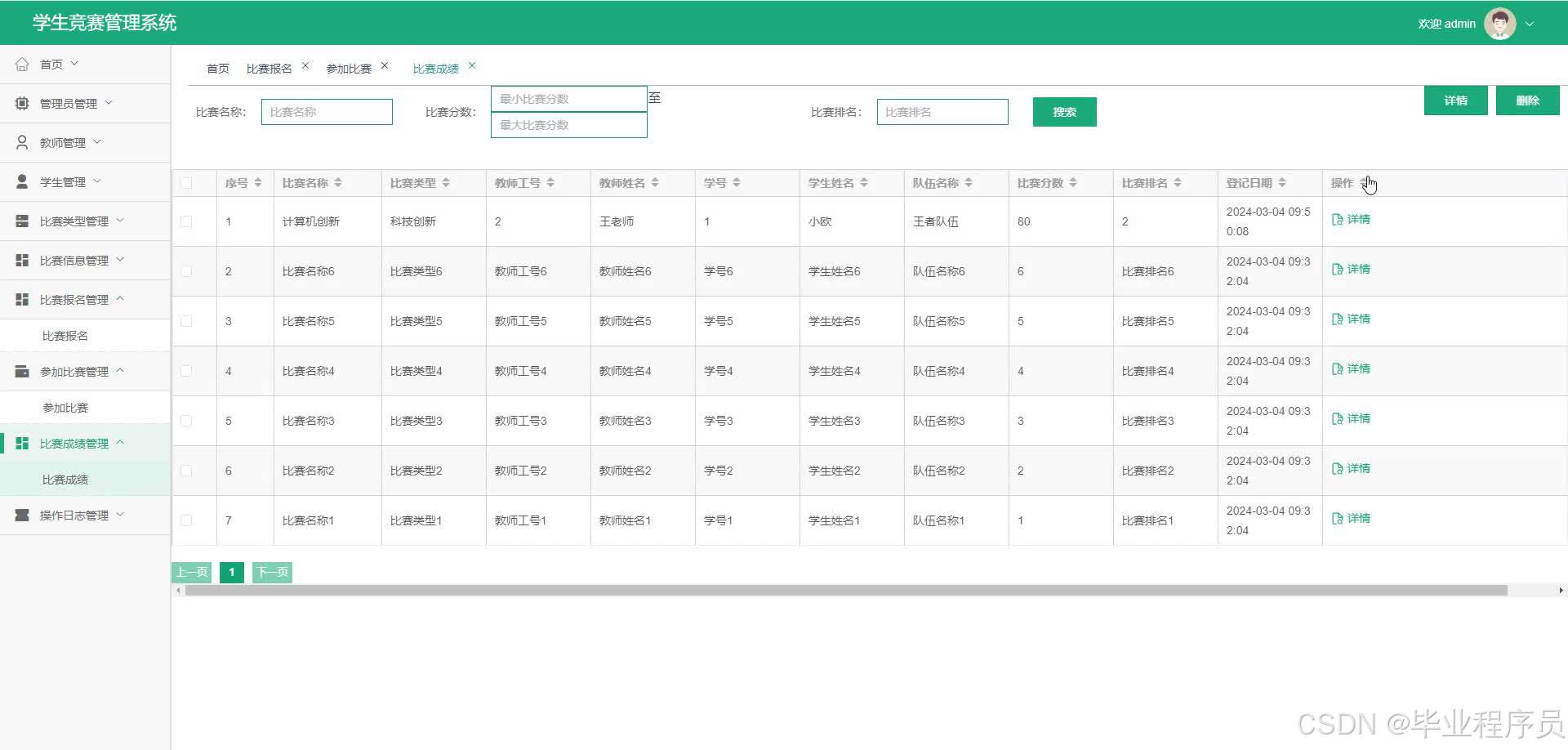Click the 管理员管理 chip icon

(22, 104)
